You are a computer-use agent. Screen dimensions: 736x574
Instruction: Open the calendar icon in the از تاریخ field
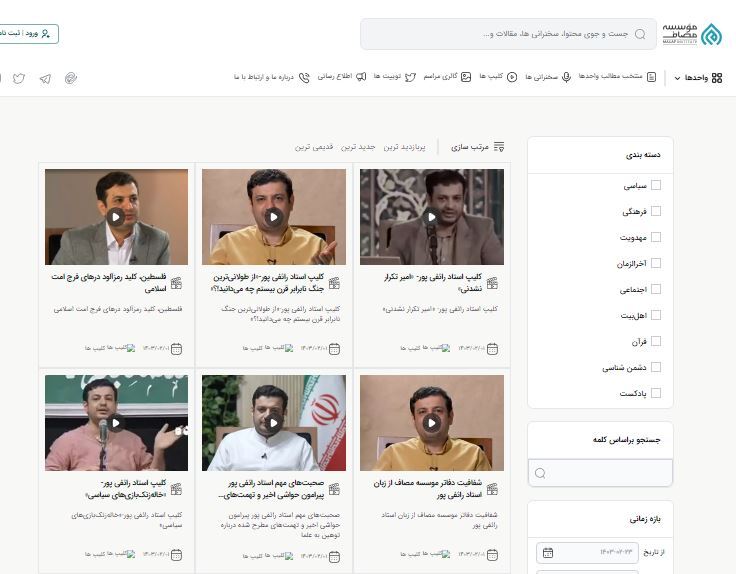click(548, 553)
